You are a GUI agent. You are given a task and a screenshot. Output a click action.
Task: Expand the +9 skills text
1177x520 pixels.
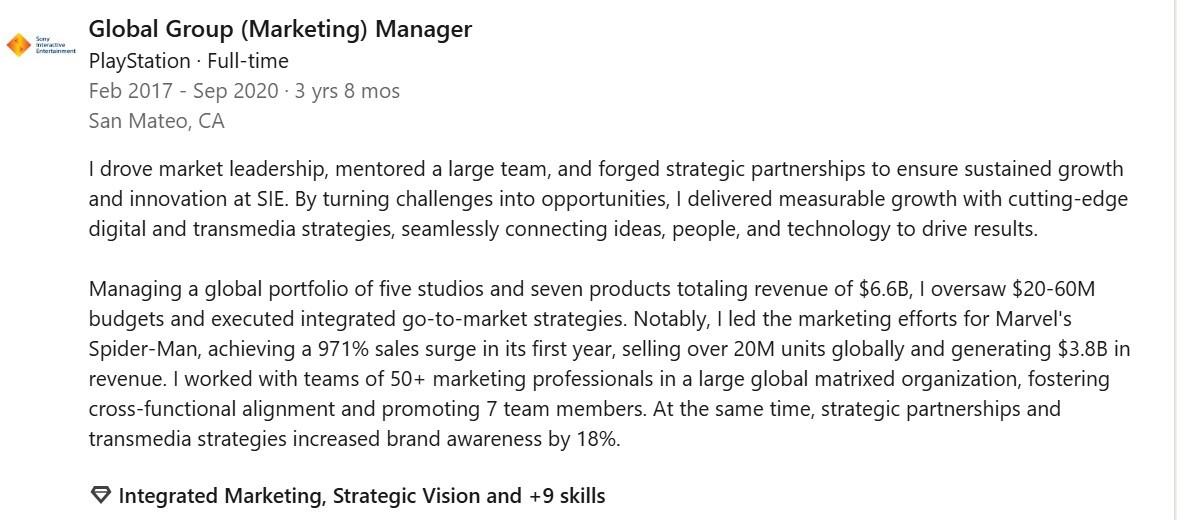[569, 496]
